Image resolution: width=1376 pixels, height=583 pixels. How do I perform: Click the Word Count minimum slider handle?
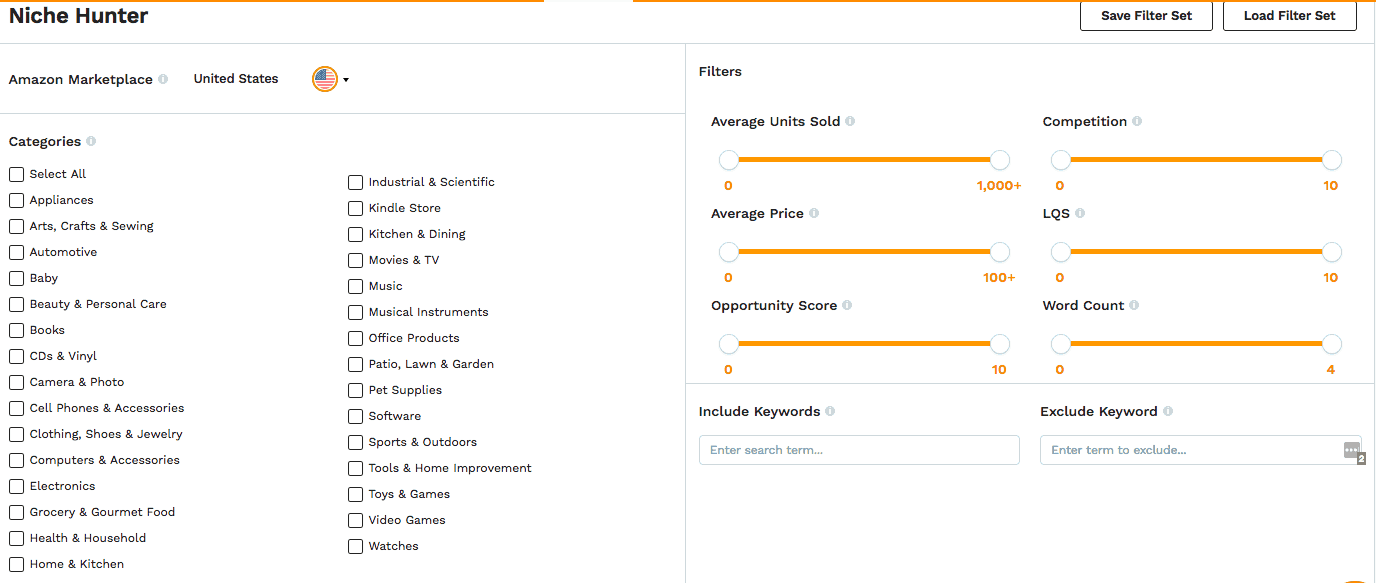coord(1061,344)
